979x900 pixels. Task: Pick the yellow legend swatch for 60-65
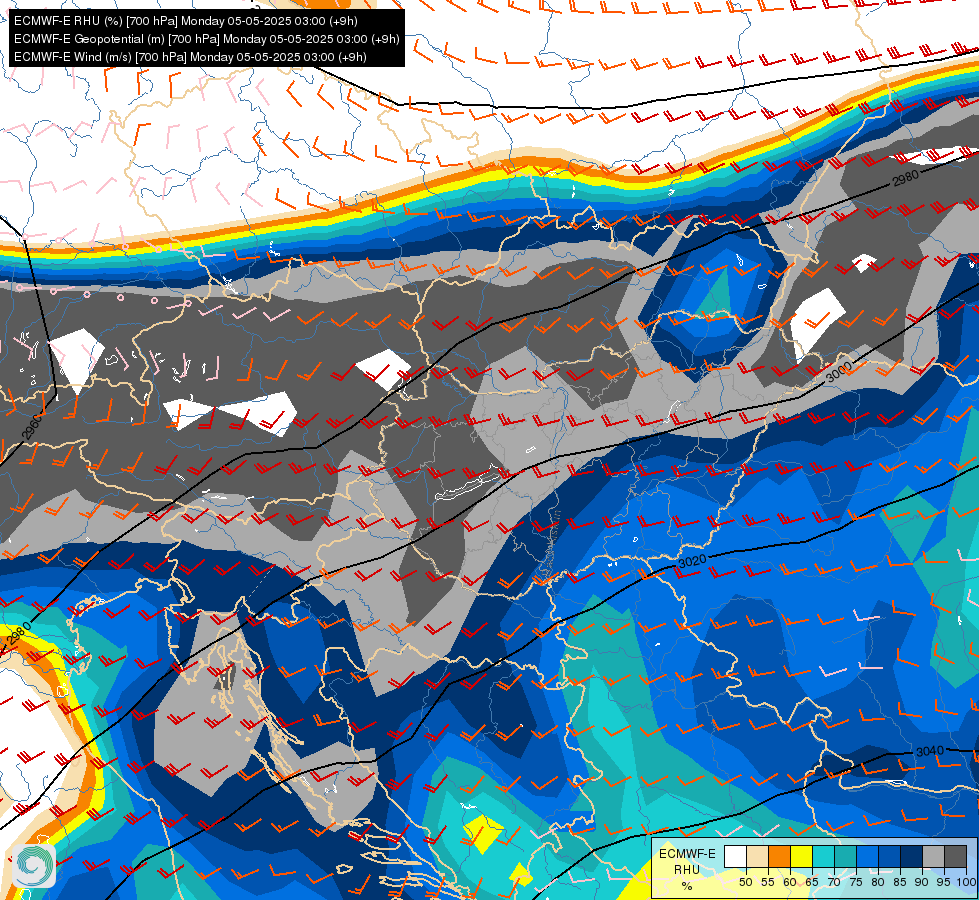pyautogui.click(x=802, y=856)
